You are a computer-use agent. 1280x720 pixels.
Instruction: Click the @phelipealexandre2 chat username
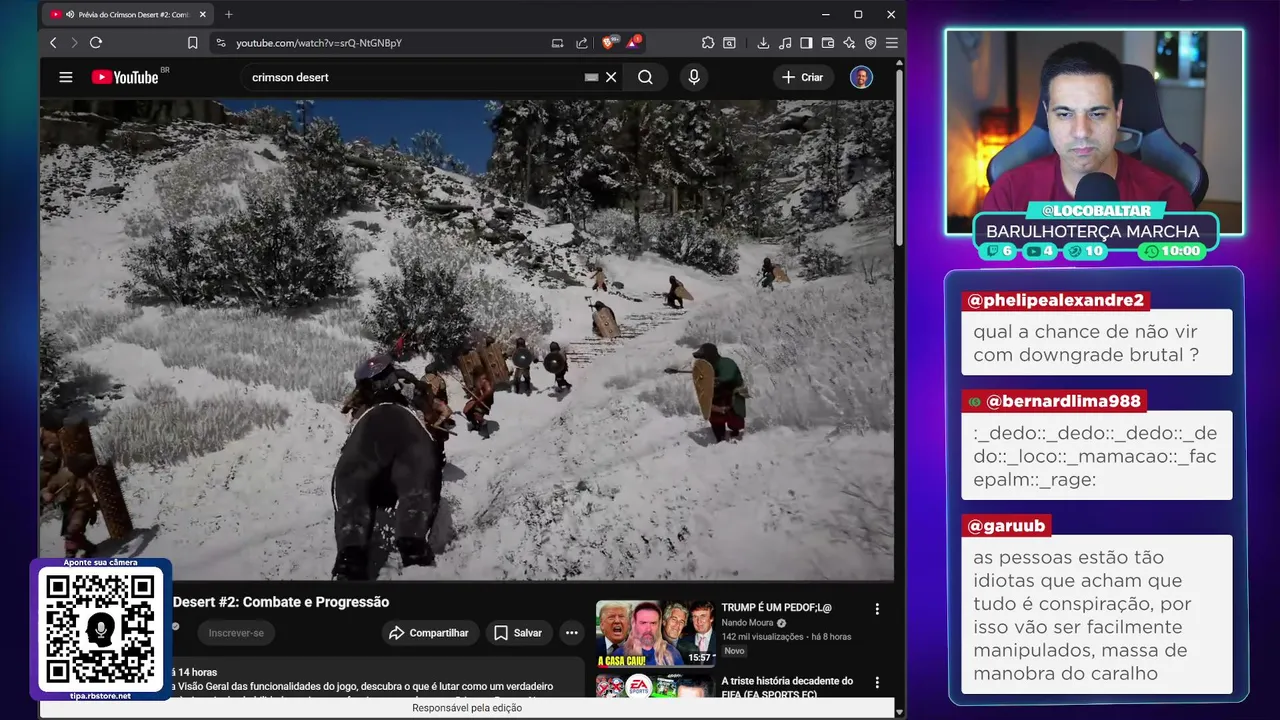click(x=1055, y=300)
